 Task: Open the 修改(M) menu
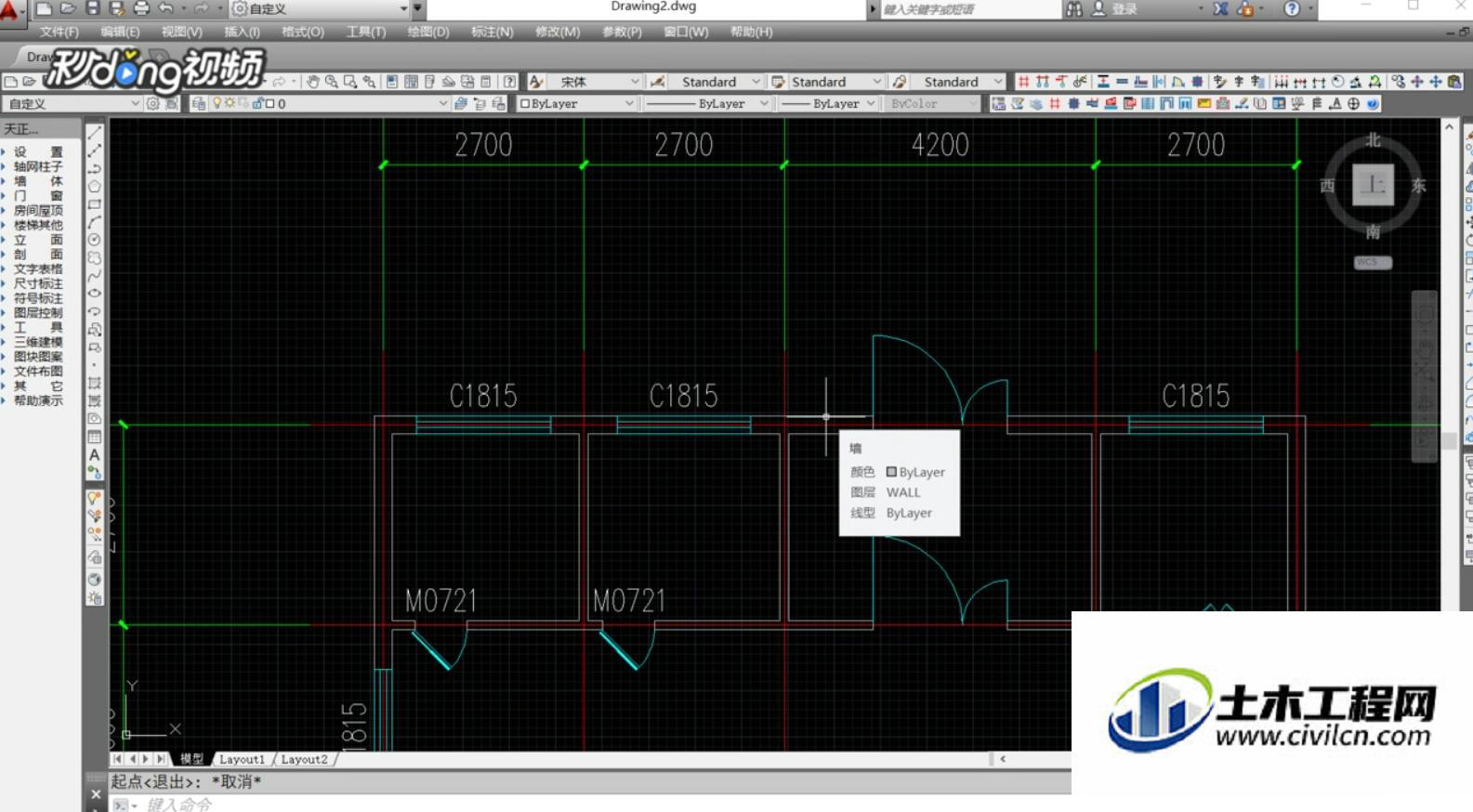pyautogui.click(x=558, y=32)
